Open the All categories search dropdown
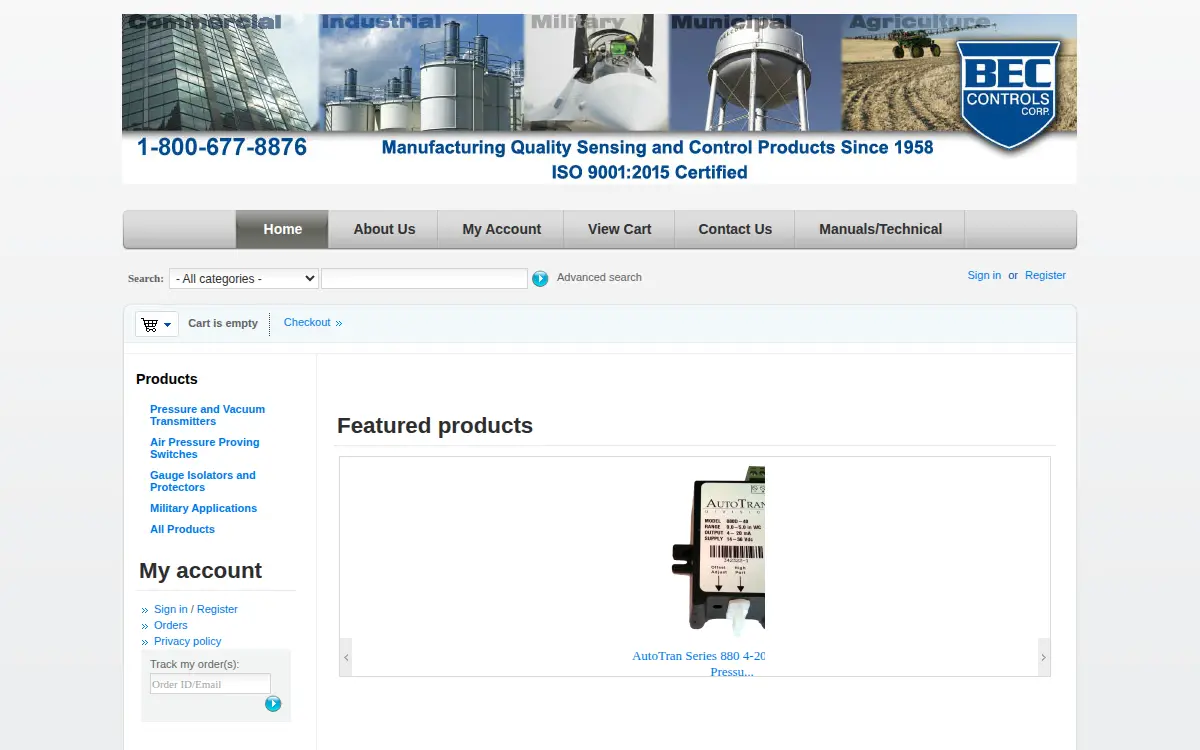The width and height of the screenshot is (1200, 750). [x=244, y=279]
